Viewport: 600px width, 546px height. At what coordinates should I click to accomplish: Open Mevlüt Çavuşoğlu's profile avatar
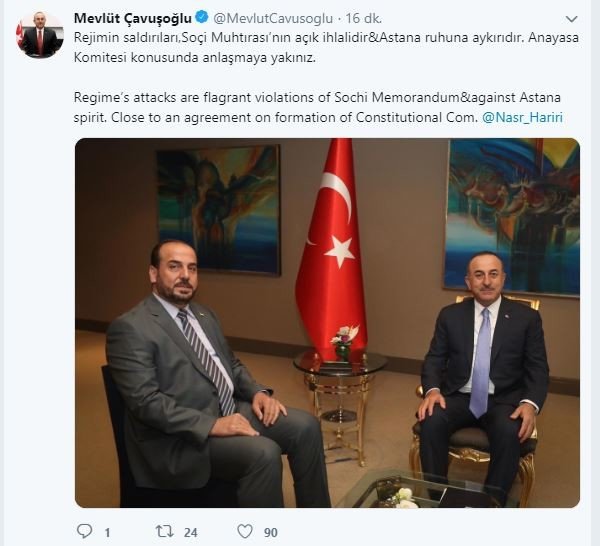pos(40,35)
